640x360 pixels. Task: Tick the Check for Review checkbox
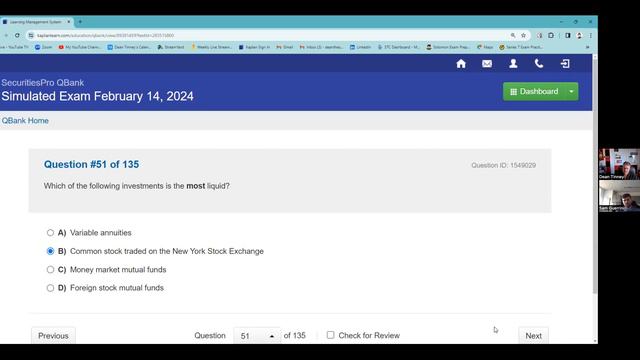tap(330, 335)
